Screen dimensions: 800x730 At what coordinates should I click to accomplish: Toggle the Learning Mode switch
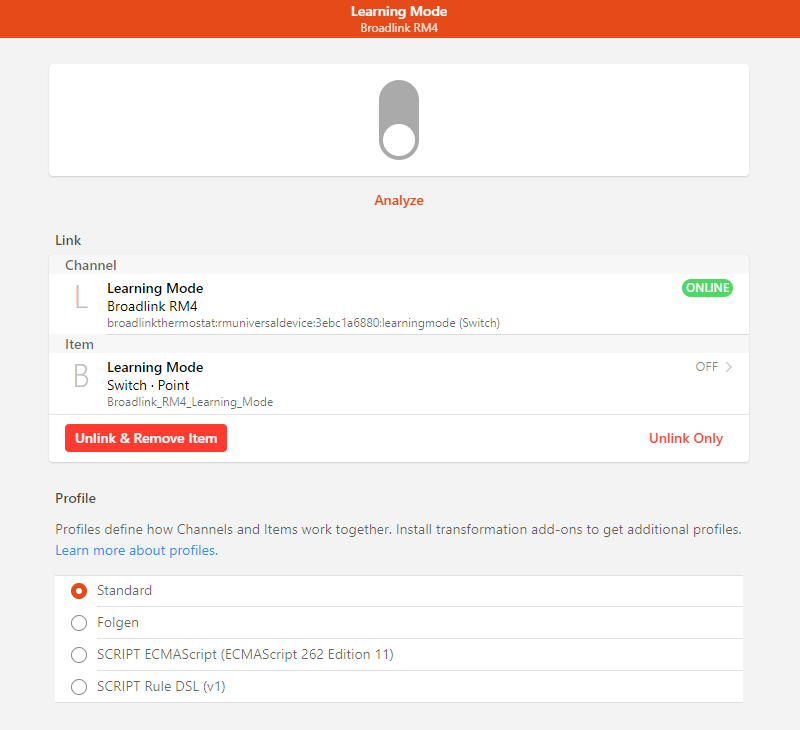[399, 120]
